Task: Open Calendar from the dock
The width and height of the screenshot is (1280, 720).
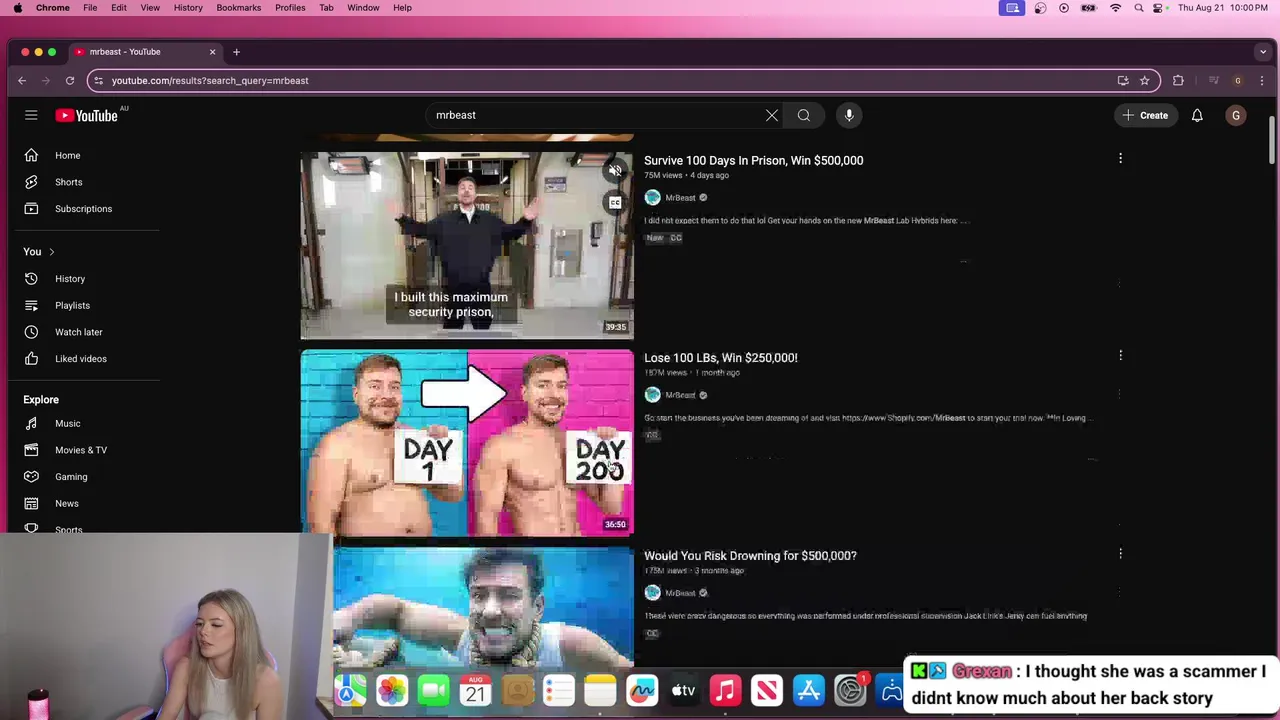Action: 475,690
